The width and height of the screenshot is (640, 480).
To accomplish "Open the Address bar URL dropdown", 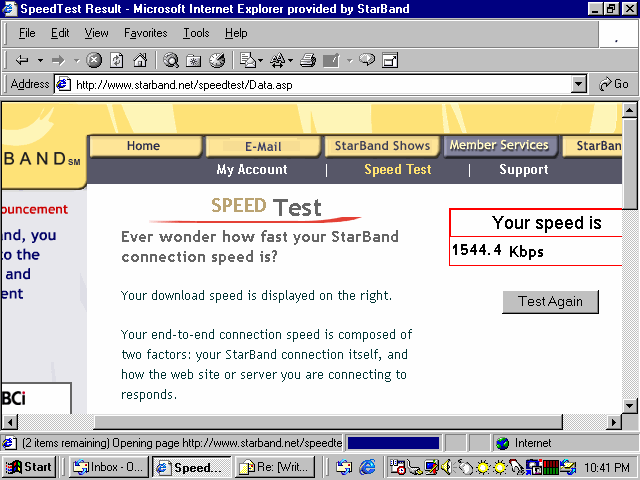I will [578, 84].
